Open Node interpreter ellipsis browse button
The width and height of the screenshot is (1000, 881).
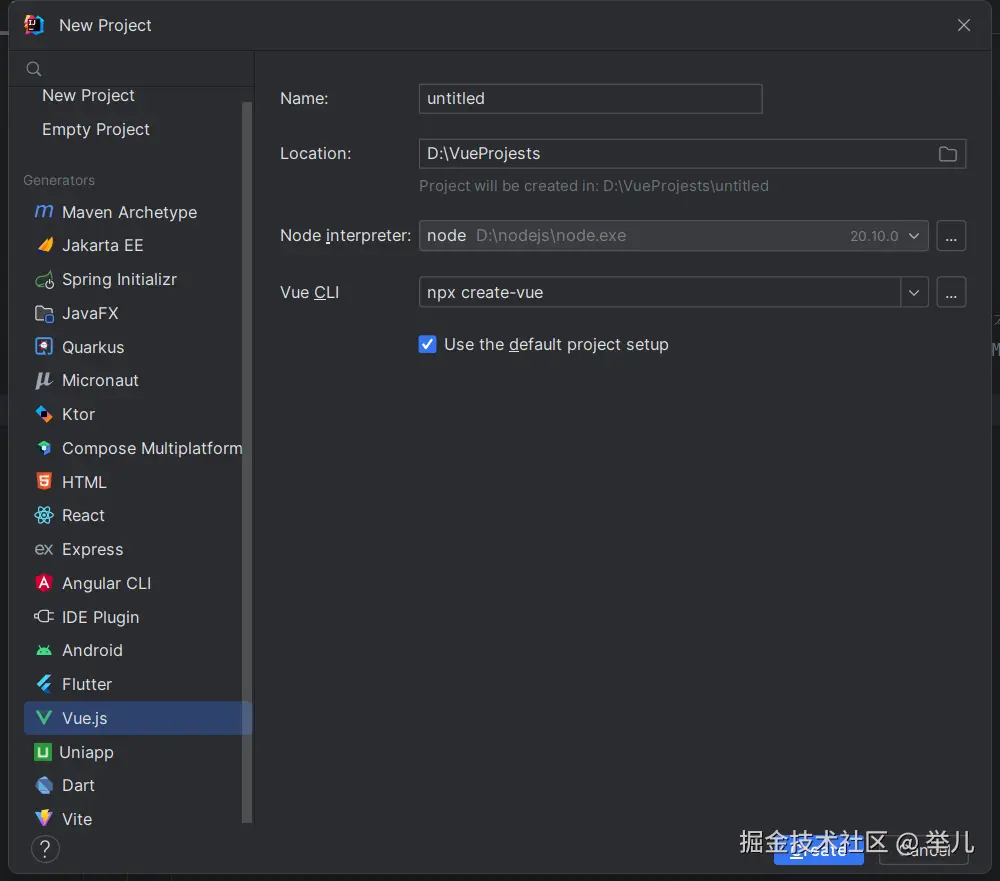[951, 236]
